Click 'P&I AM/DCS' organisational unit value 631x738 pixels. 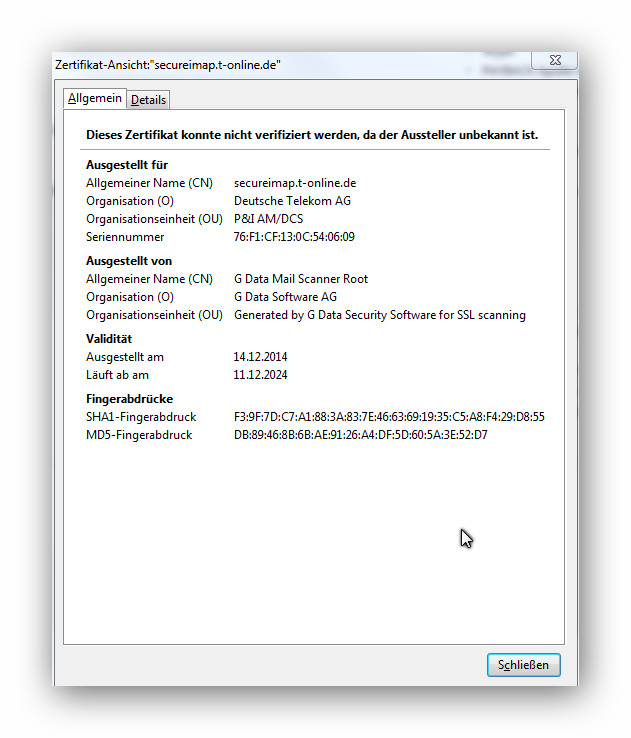pos(268,219)
